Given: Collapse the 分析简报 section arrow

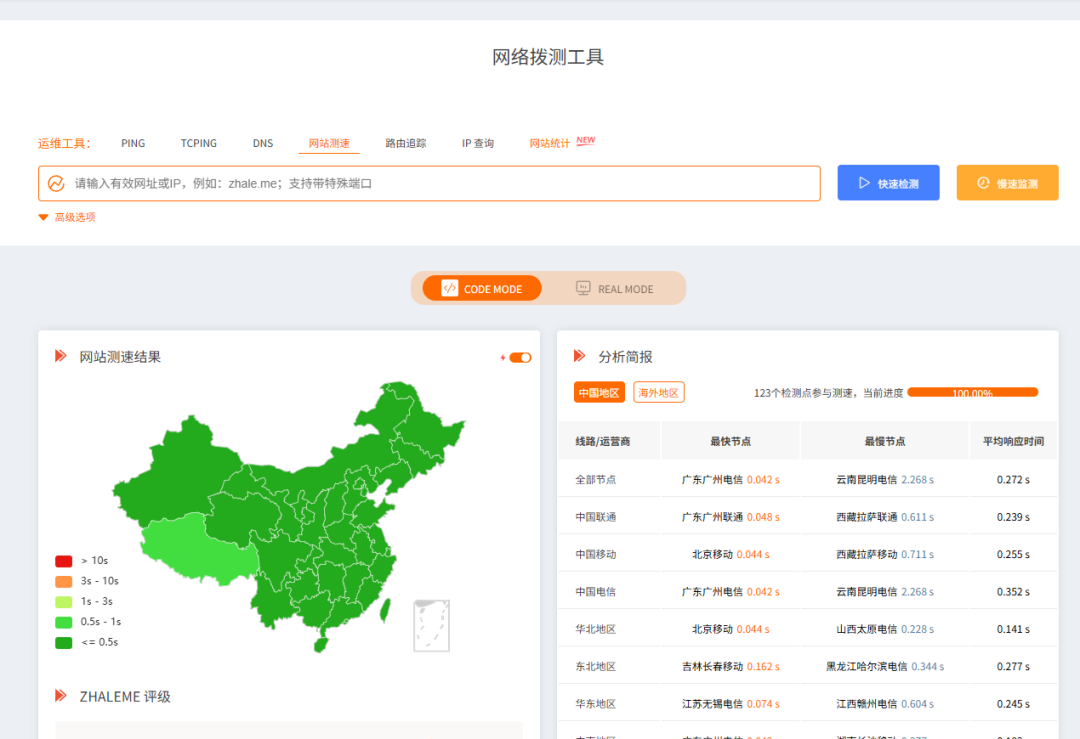Looking at the screenshot, I should point(580,355).
